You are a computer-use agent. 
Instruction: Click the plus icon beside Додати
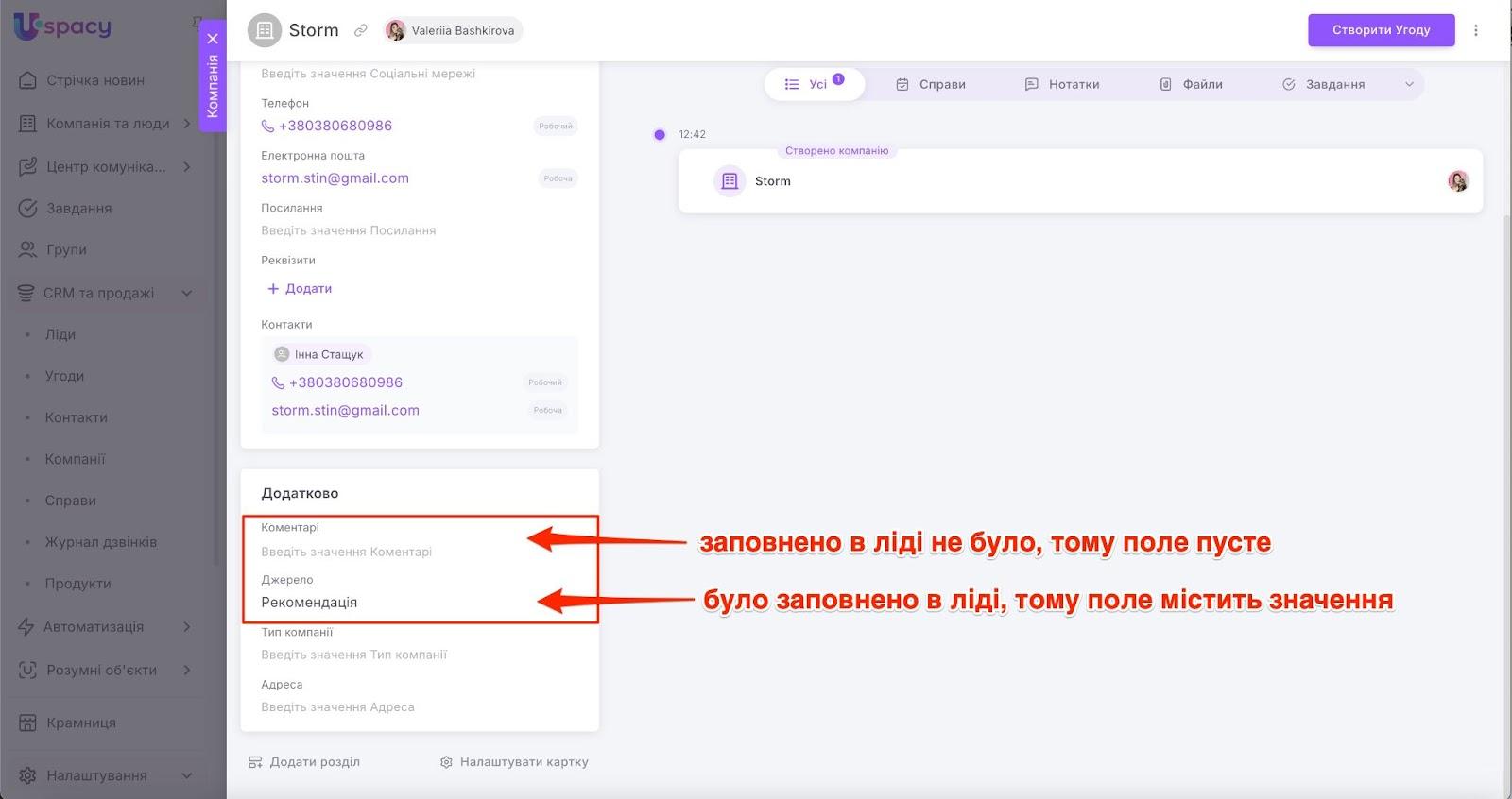(273, 289)
